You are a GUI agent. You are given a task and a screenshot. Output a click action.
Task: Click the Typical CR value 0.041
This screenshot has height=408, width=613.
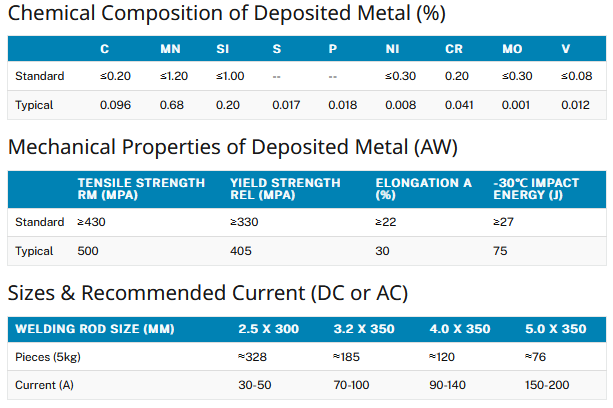coord(459,104)
